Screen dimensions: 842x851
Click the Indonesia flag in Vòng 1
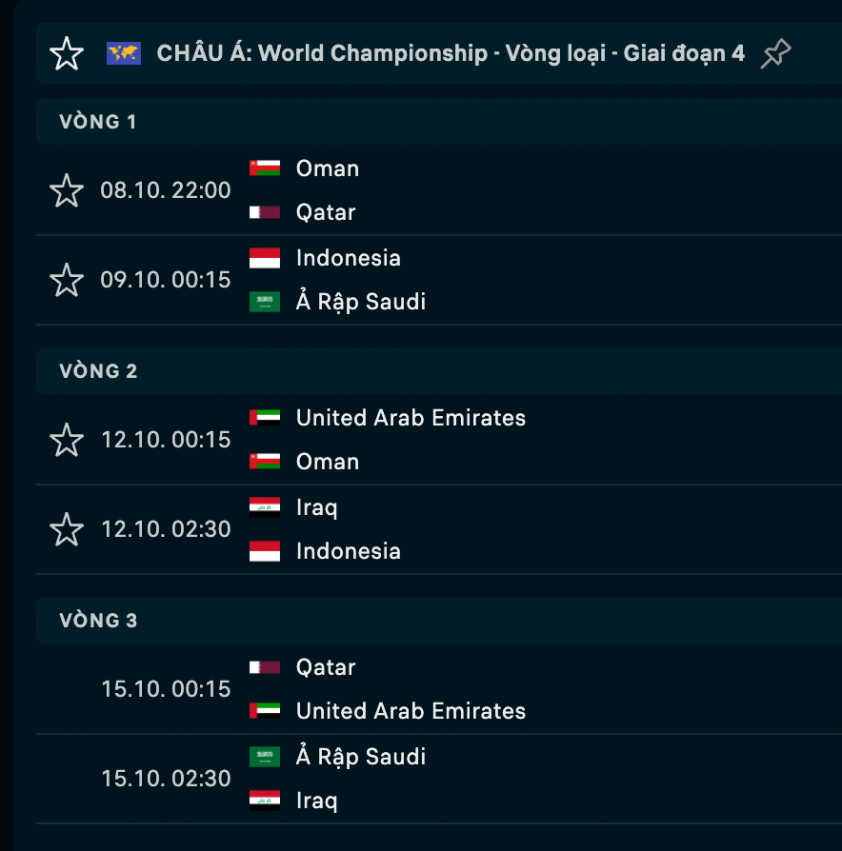(265, 258)
